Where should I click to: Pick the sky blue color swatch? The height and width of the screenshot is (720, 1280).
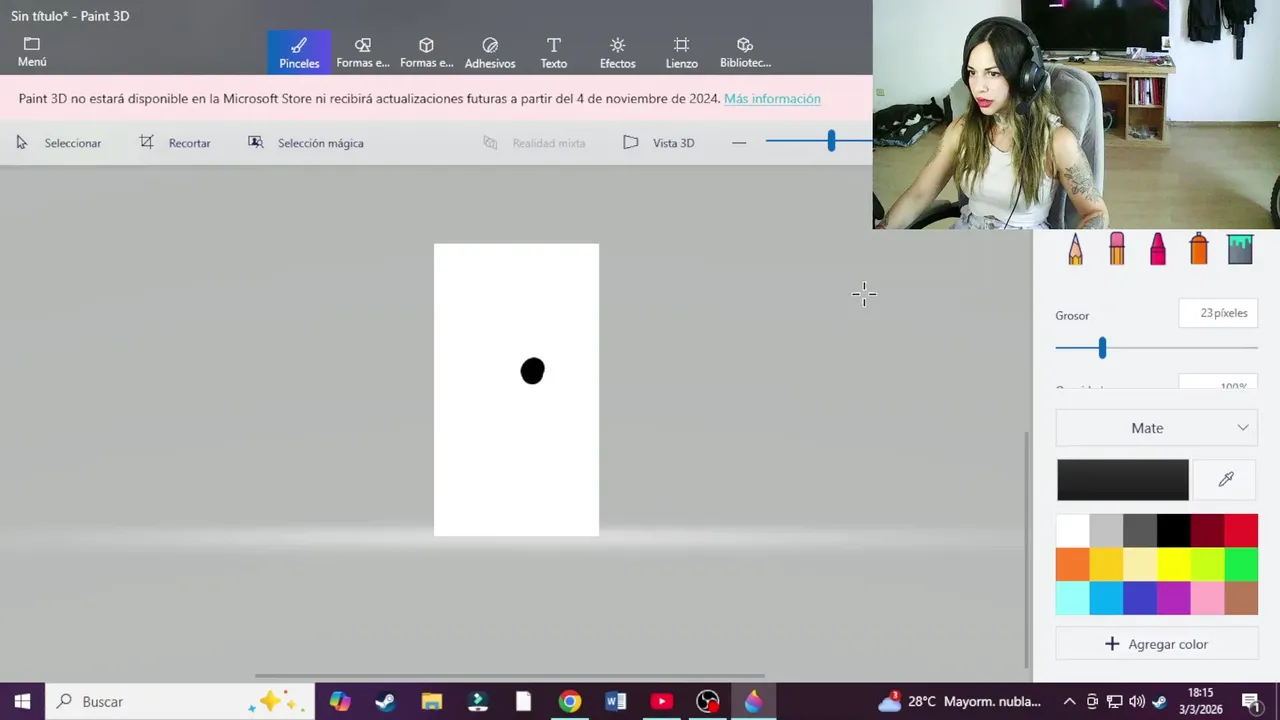tap(1106, 598)
